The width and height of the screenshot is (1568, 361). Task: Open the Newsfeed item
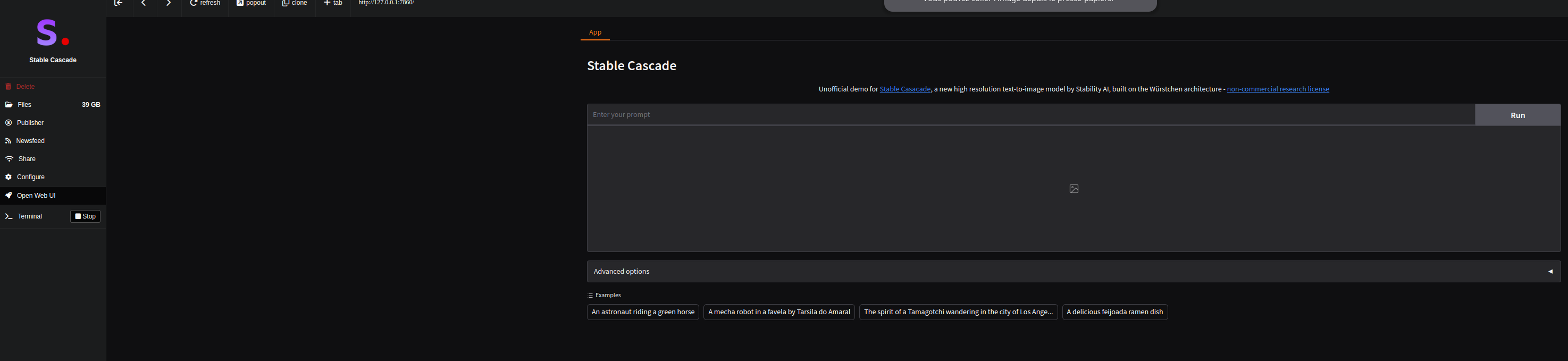(53, 141)
